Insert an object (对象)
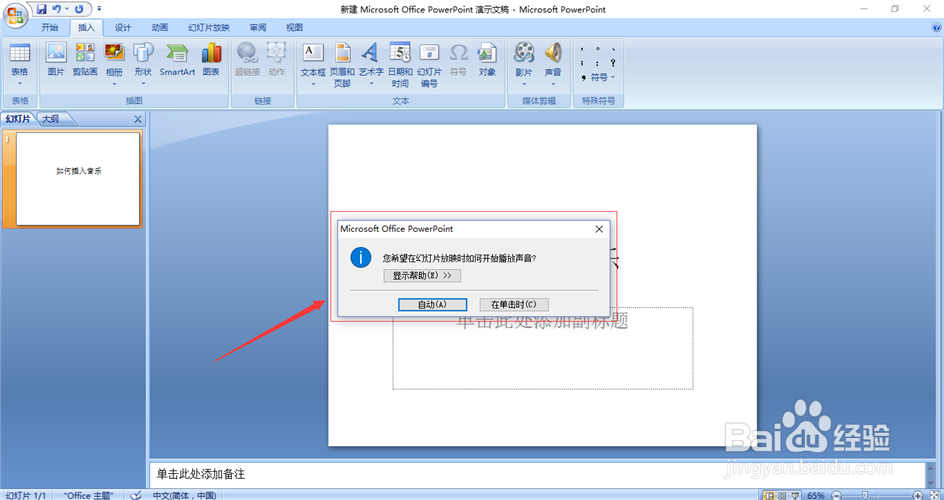The image size is (944, 500). 487,60
